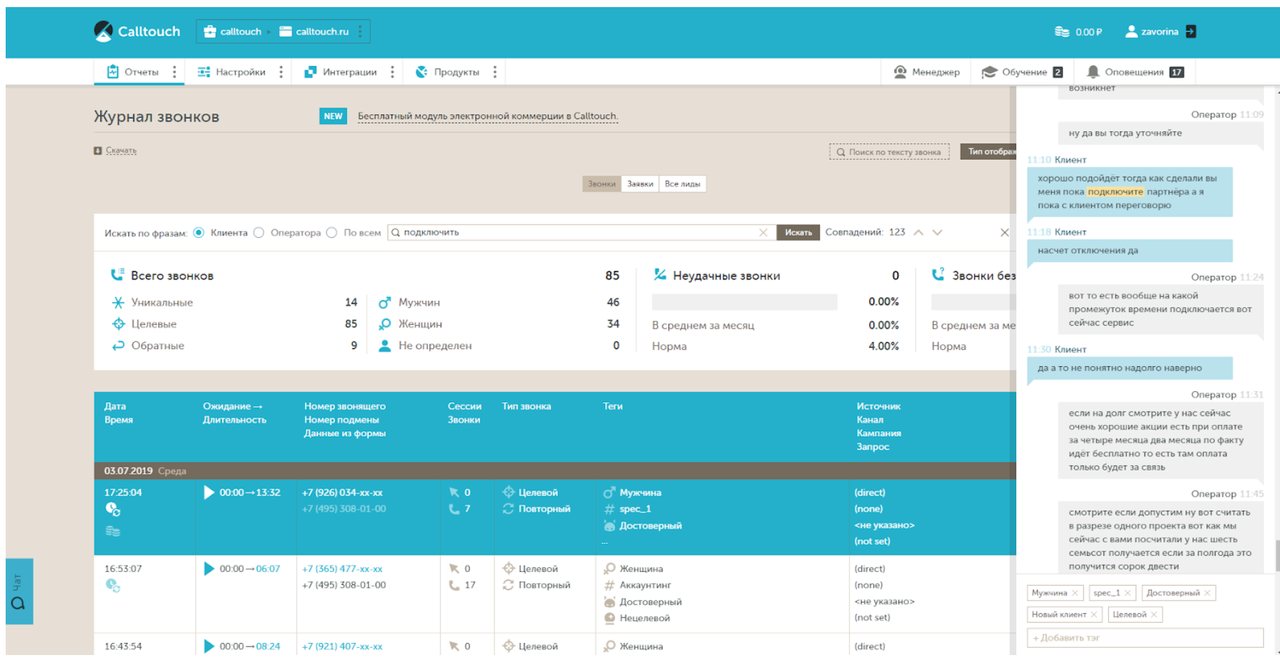Remove the Мужчина tag
Screen dimensions: 1280x660
[x=1075, y=593]
